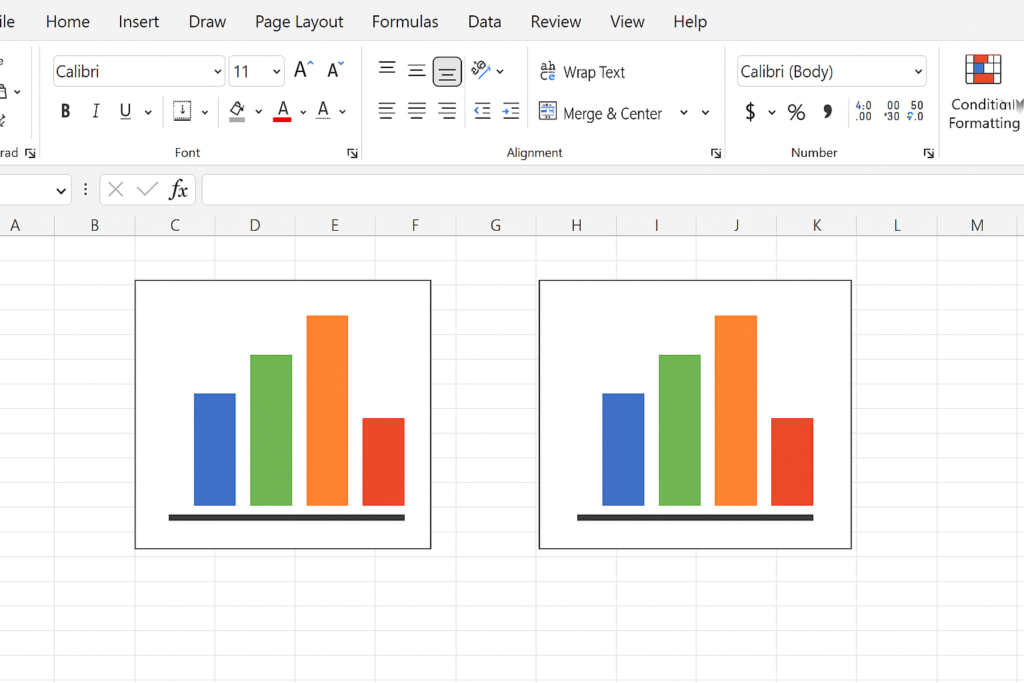Screen dimensions: 1024x683
Task: Open the Name Box dropdown arrow
Action: [61, 191]
